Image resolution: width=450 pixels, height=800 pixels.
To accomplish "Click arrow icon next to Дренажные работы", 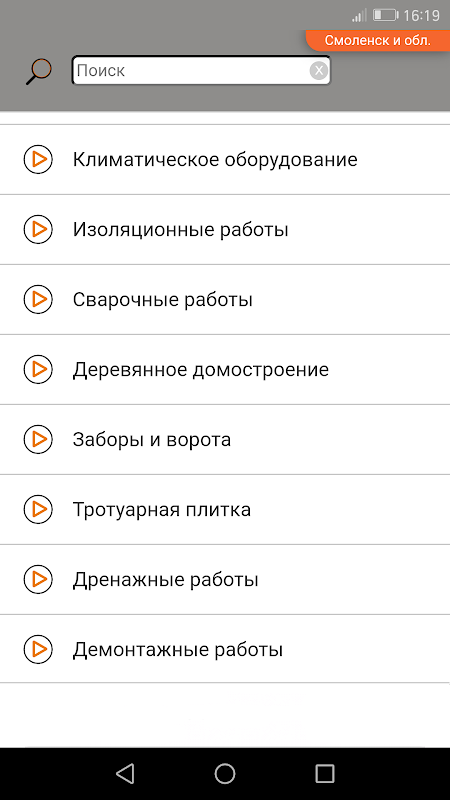I will pos(38,580).
